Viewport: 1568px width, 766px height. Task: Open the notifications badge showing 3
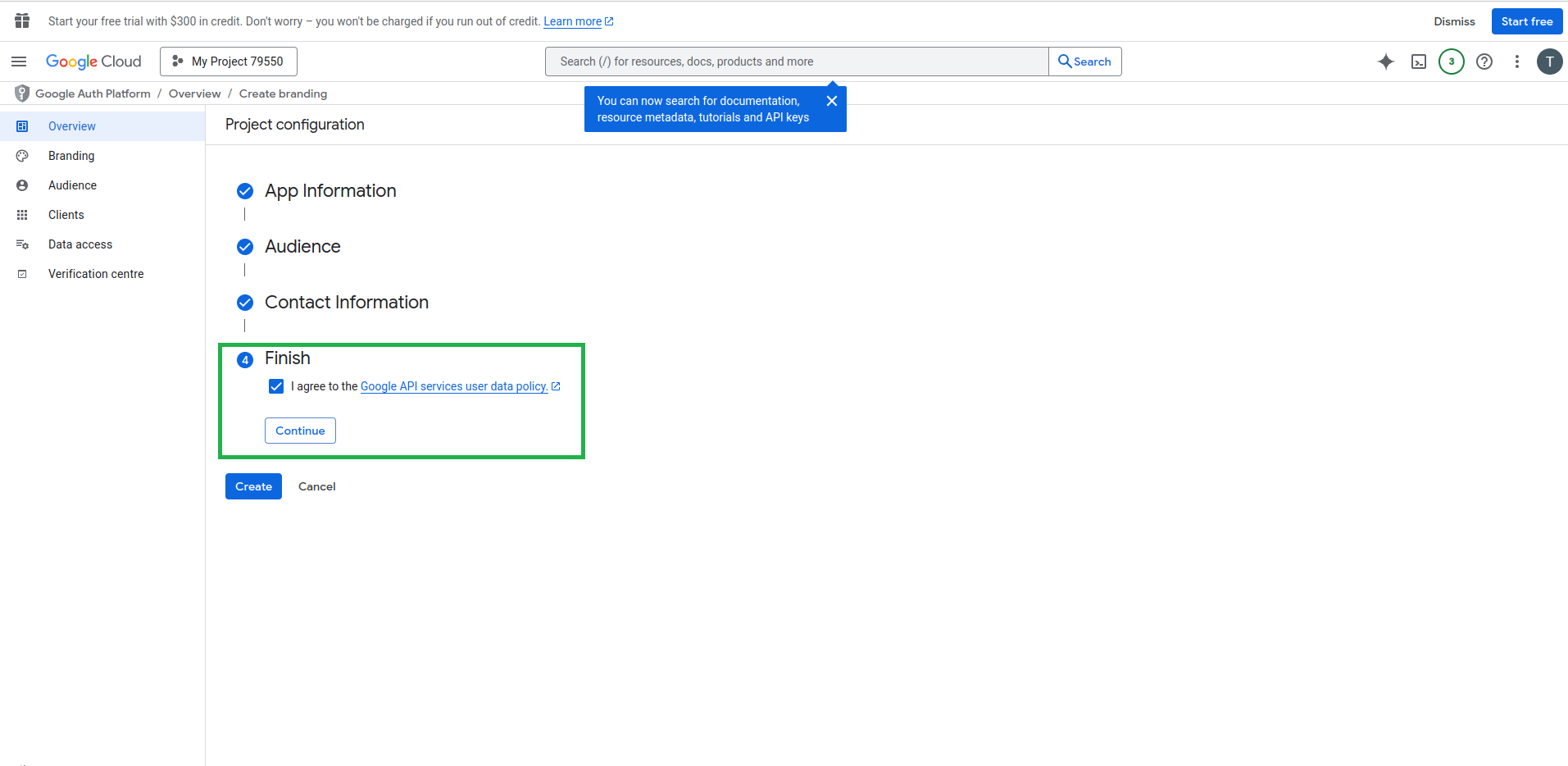[x=1451, y=62]
